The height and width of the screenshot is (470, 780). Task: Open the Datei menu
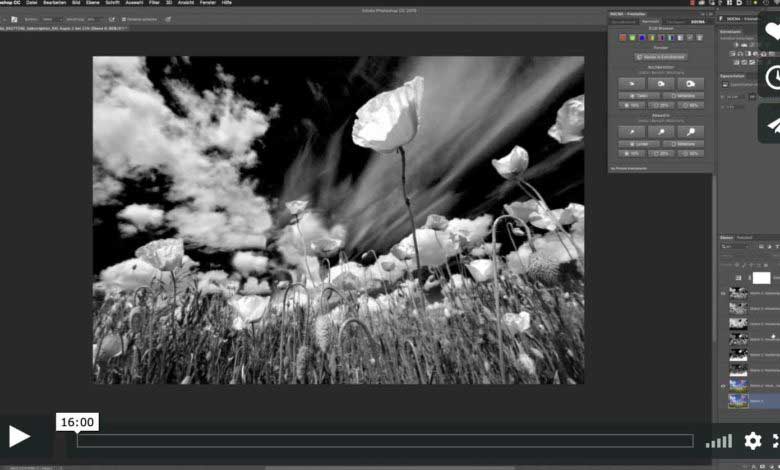(x=32, y=2)
